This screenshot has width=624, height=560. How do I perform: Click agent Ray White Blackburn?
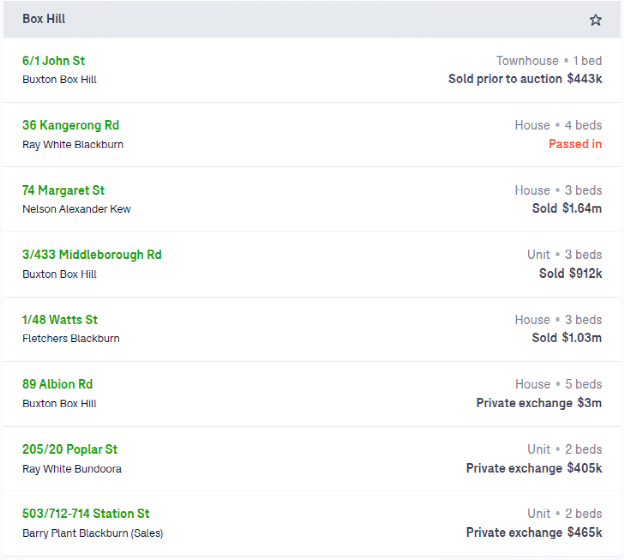[73, 144]
